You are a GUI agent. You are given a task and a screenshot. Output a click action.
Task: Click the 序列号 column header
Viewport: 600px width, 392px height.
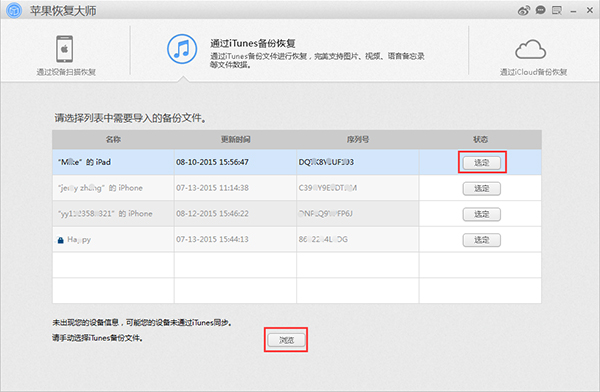358,139
